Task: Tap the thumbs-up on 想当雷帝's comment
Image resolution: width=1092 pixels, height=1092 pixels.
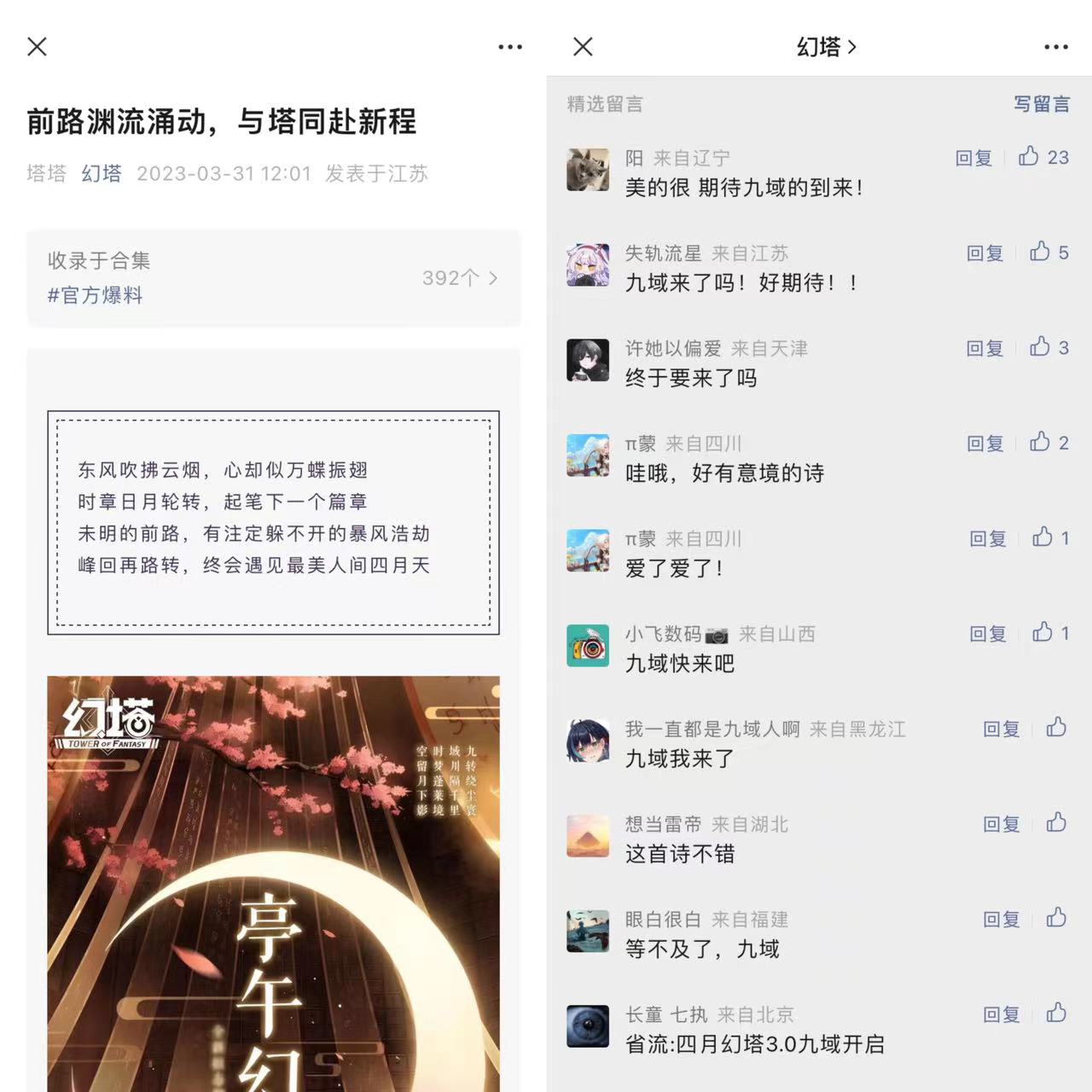Action: (x=1056, y=822)
